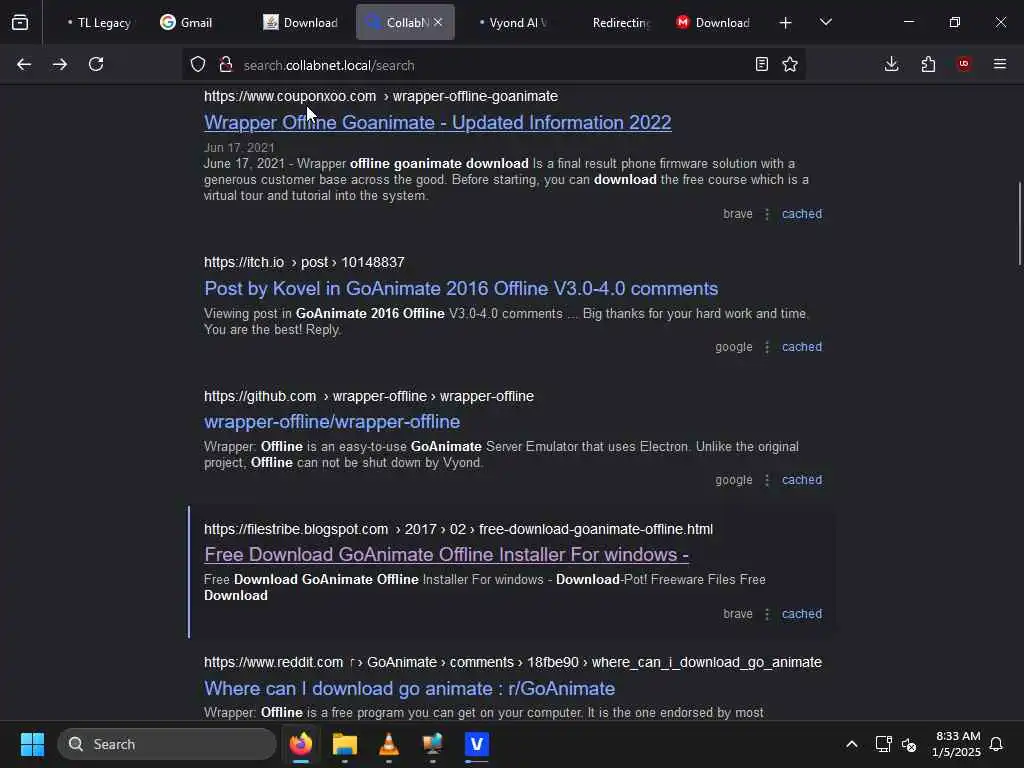
Task: Open cached version of filestribe result
Action: 802,615
